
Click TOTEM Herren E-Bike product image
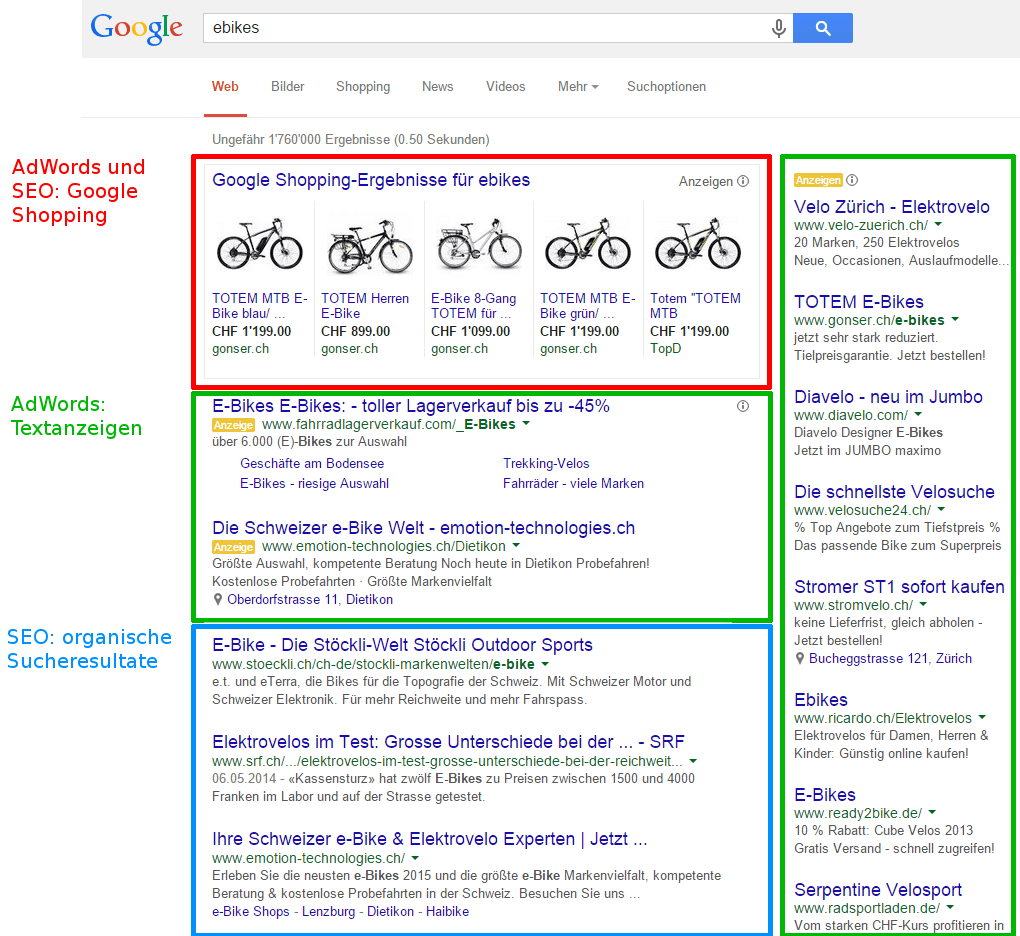point(369,245)
